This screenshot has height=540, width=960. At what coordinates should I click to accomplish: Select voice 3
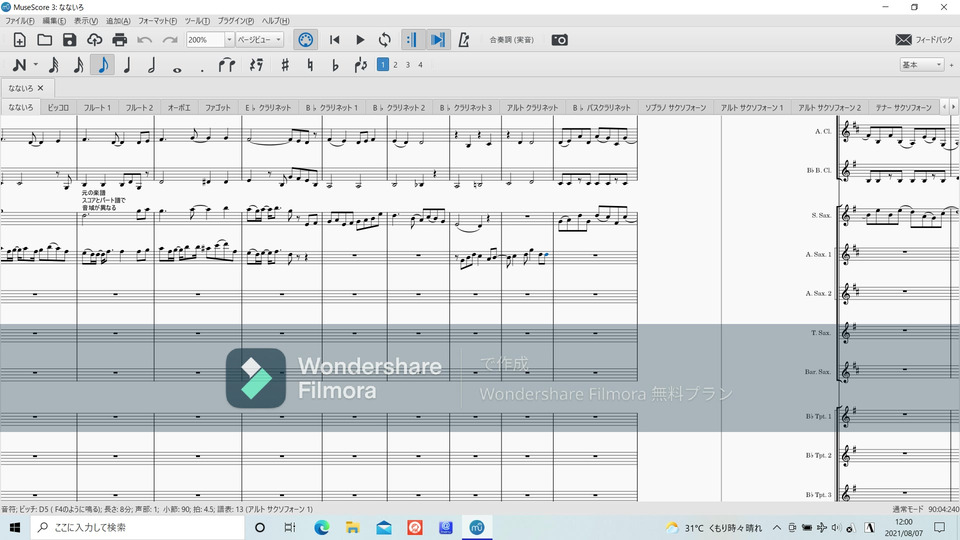coord(408,64)
